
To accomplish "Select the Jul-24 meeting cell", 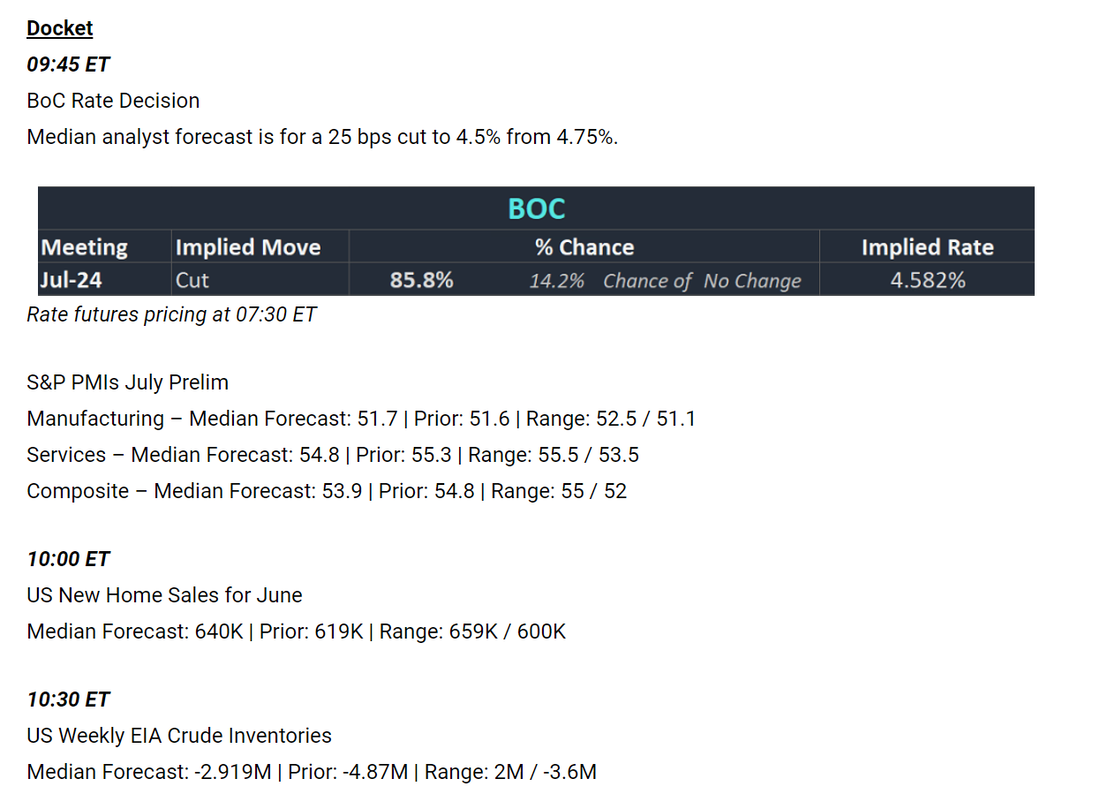I will [x=71, y=280].
